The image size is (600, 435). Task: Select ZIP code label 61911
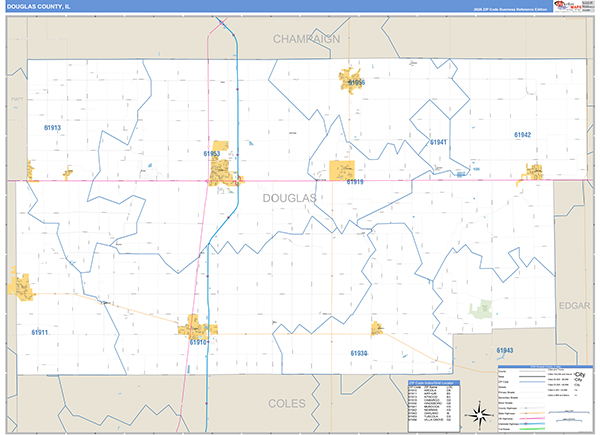pos(40,332)
